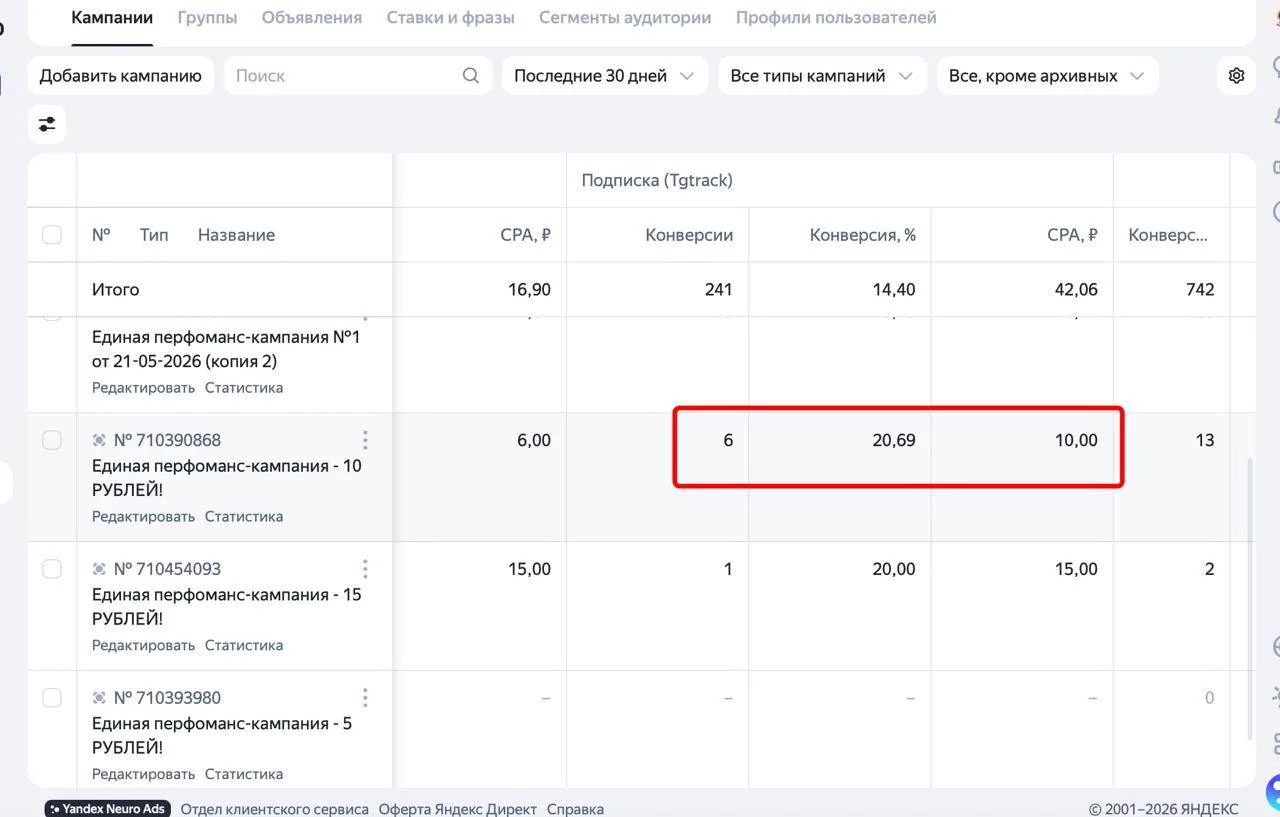The image size is (1280, 817).
Task: Click the Добавить кампанию button
Action: pyautogui.click(x=121, y=76)
